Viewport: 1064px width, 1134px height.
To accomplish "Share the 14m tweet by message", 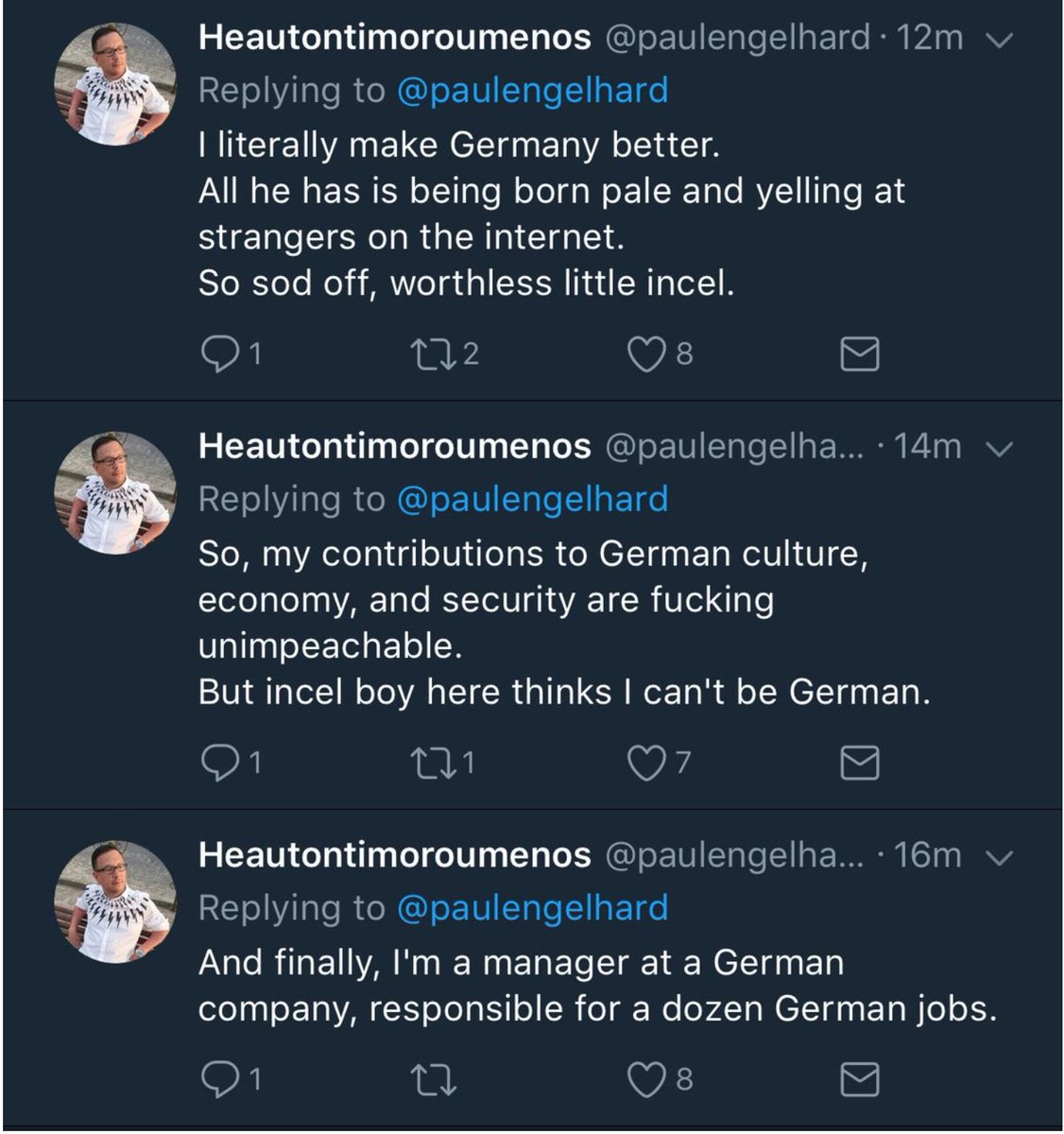I will (860, 763).
